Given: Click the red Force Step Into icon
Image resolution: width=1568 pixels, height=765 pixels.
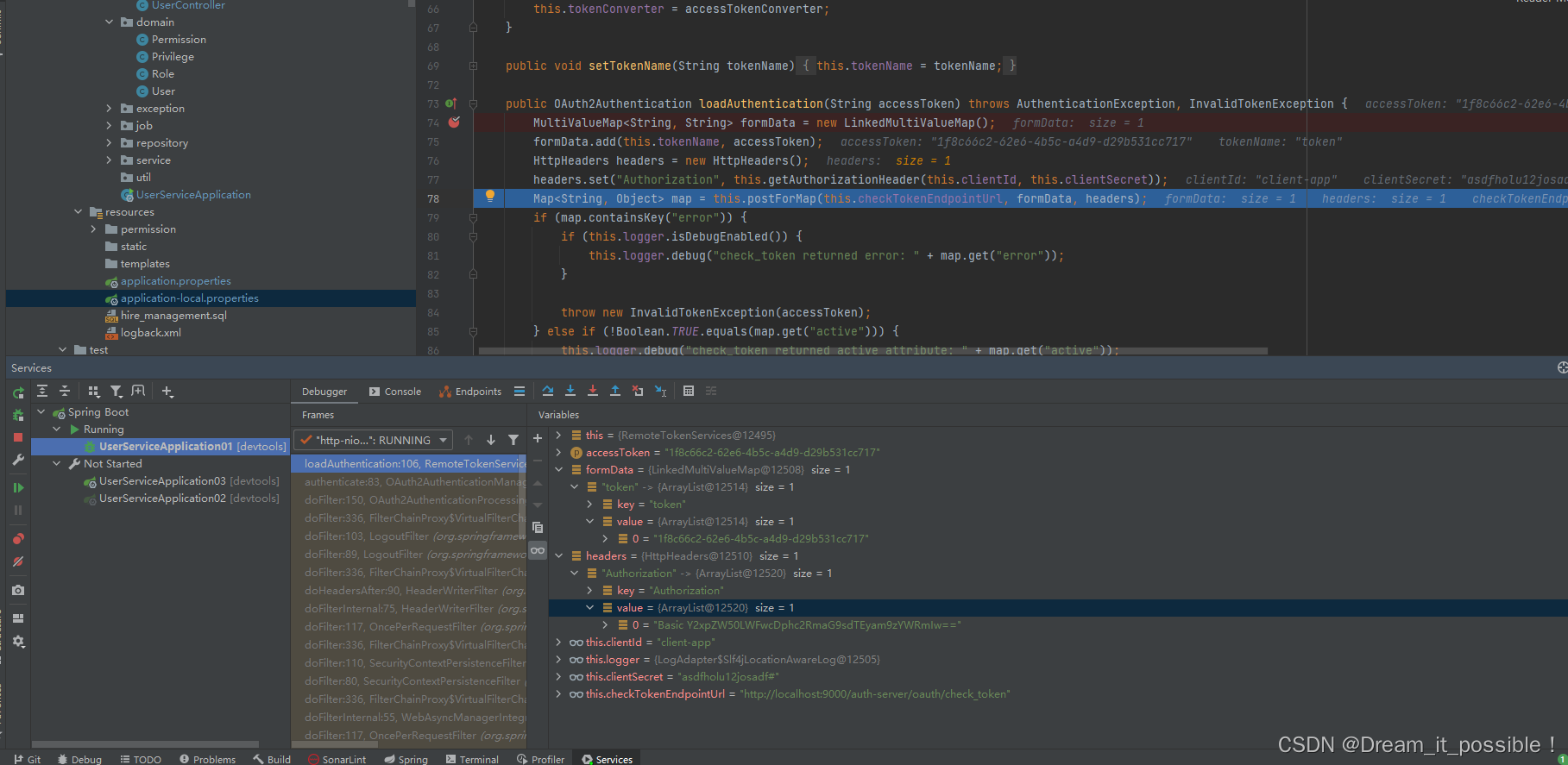Looking at the screenshot, I should 593,391.
